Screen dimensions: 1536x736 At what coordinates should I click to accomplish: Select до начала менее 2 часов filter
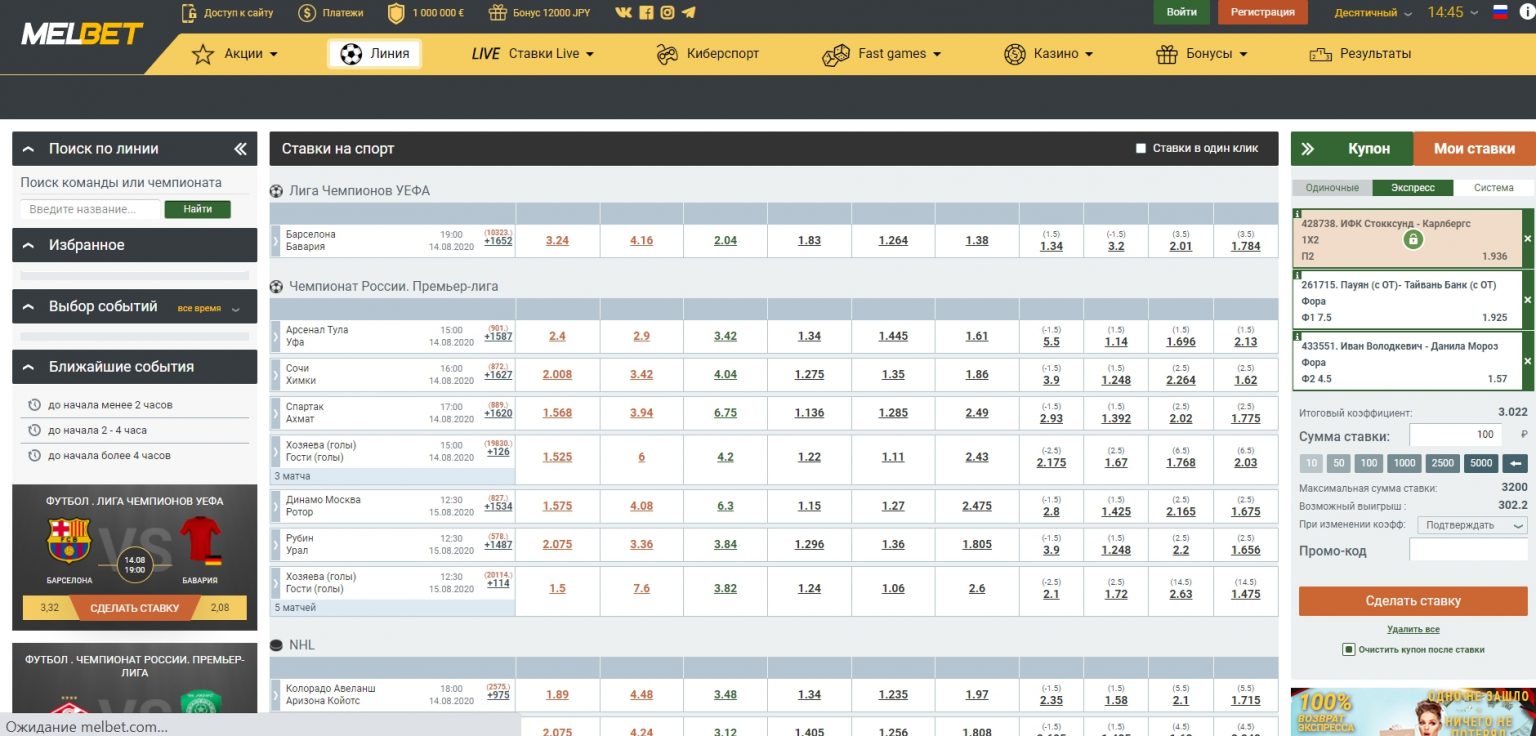click(x=110, y=405)
